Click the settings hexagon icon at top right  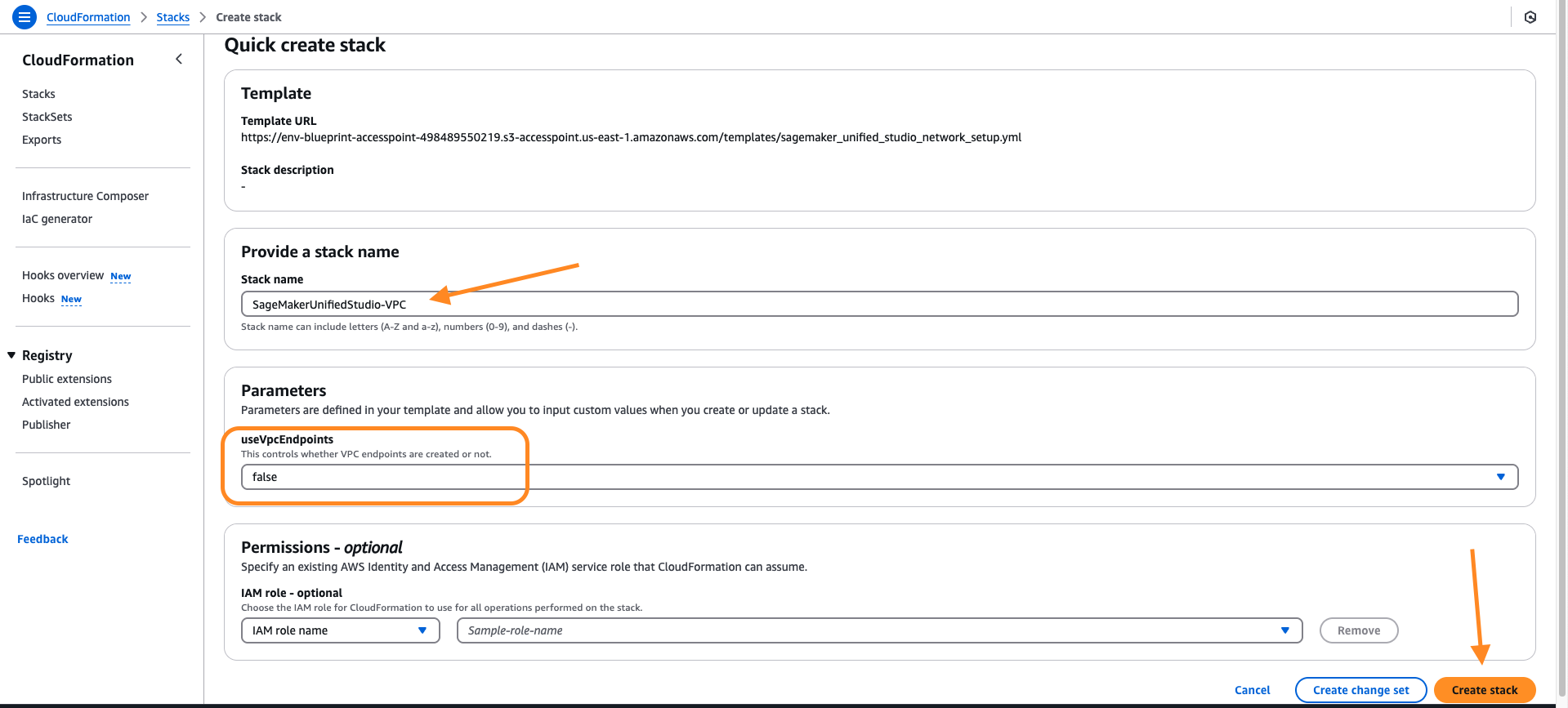1530,17
